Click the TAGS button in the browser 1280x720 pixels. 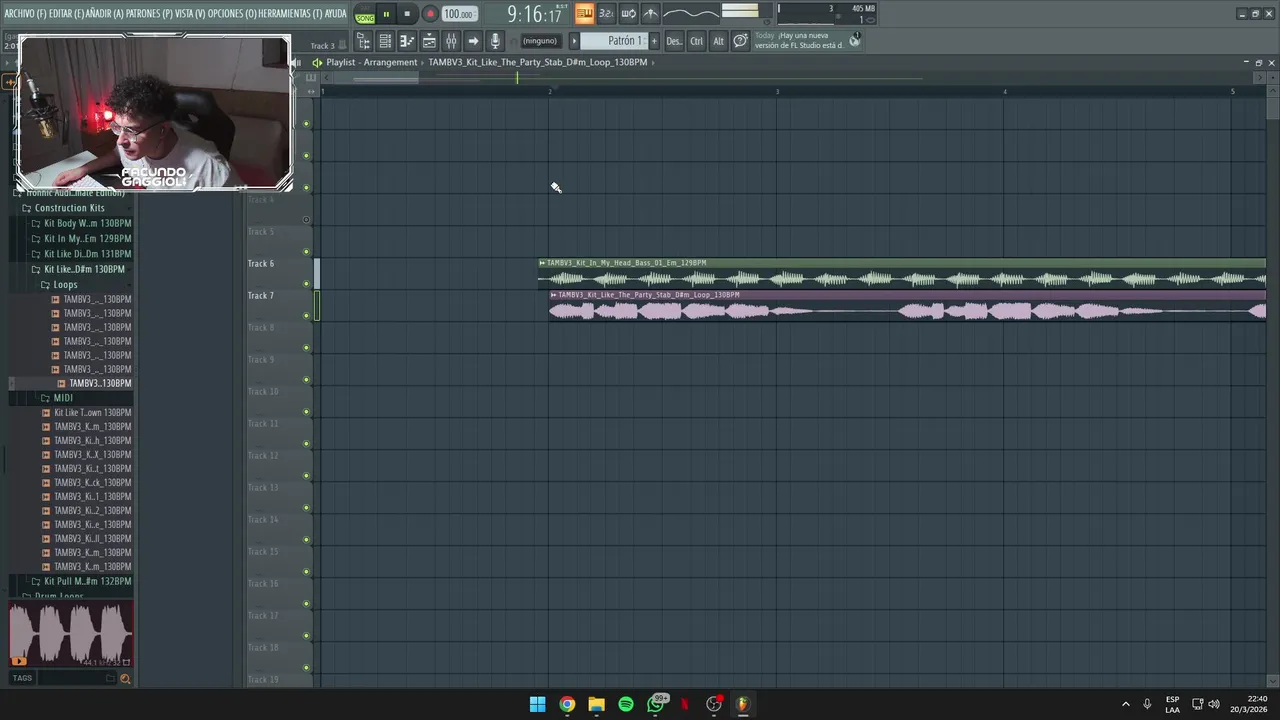coord(22,678)
